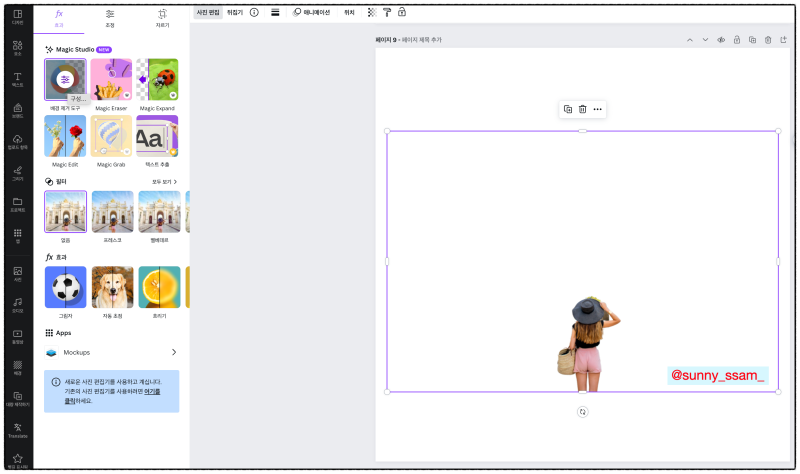
Task: Open the Mockups app
Action: [111, 352]
